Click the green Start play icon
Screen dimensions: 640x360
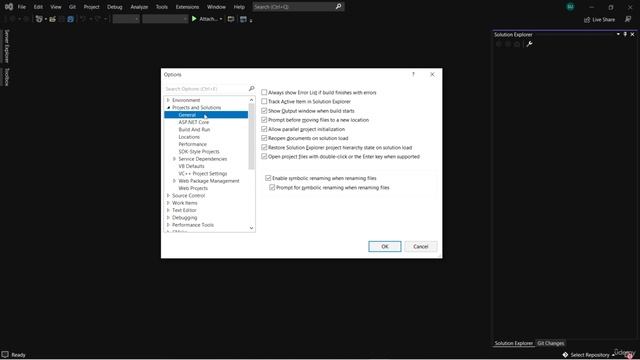coord(194,19)
